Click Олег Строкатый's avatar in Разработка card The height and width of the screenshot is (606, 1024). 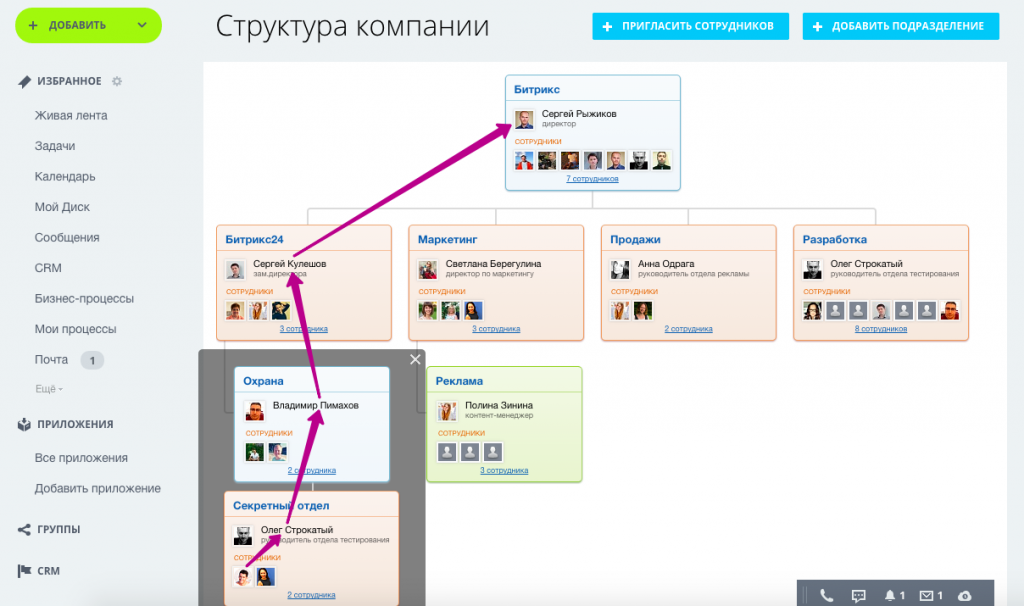pyautogui.click(x=812, y=269)
